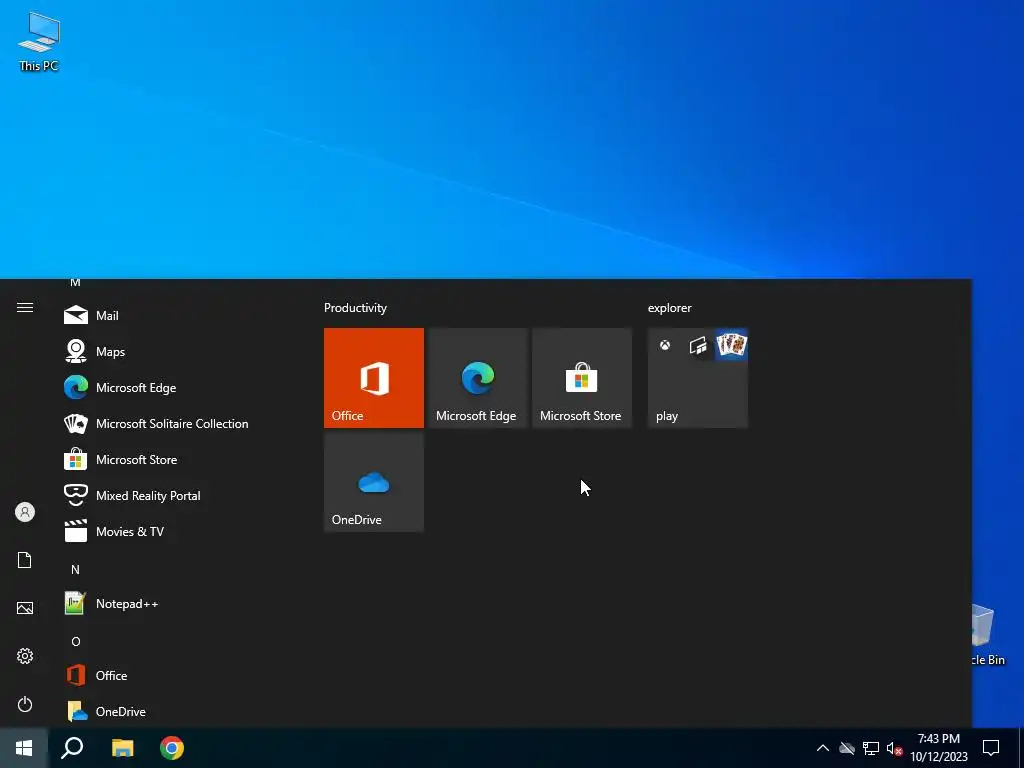Click the M letter header
This screenshot has height=768, width=1024.
click(x=75, y=283)
